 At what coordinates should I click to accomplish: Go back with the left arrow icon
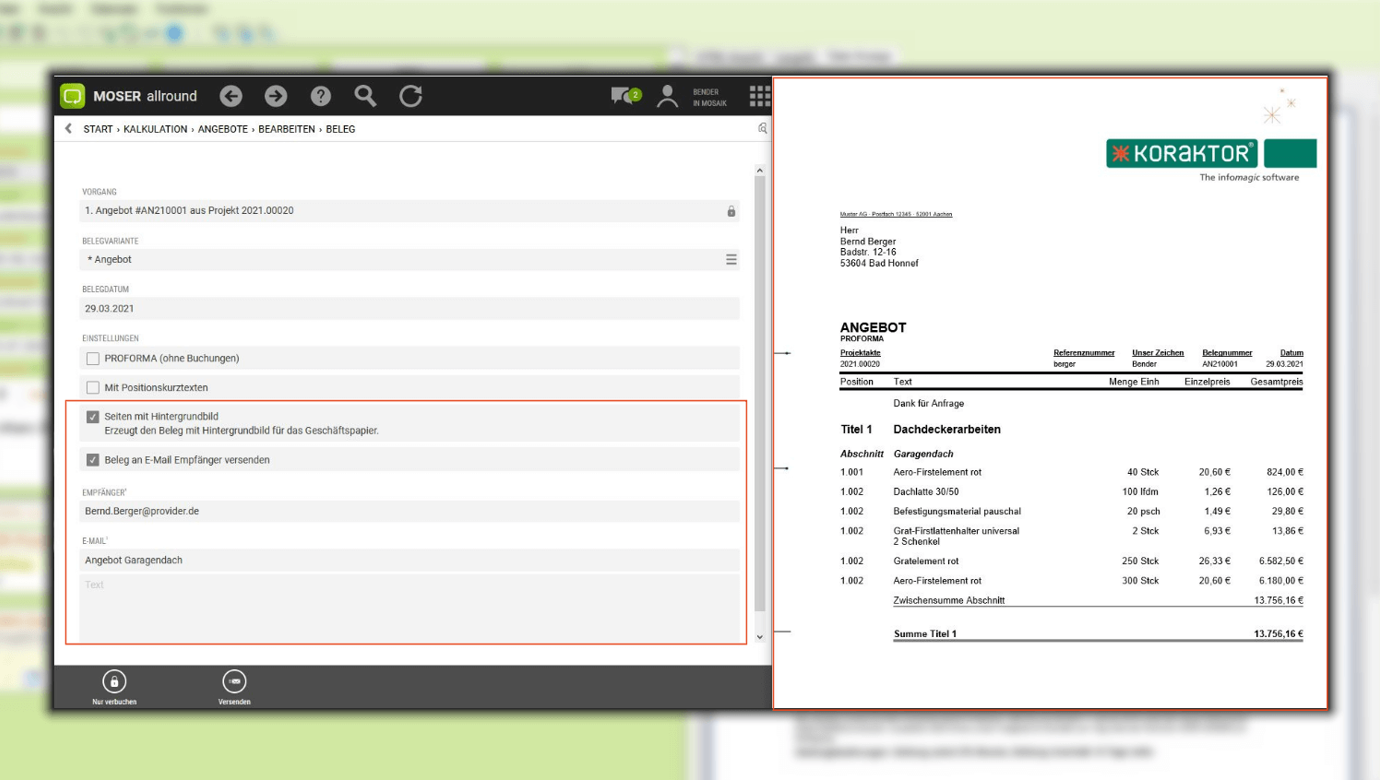coord(231,96)
